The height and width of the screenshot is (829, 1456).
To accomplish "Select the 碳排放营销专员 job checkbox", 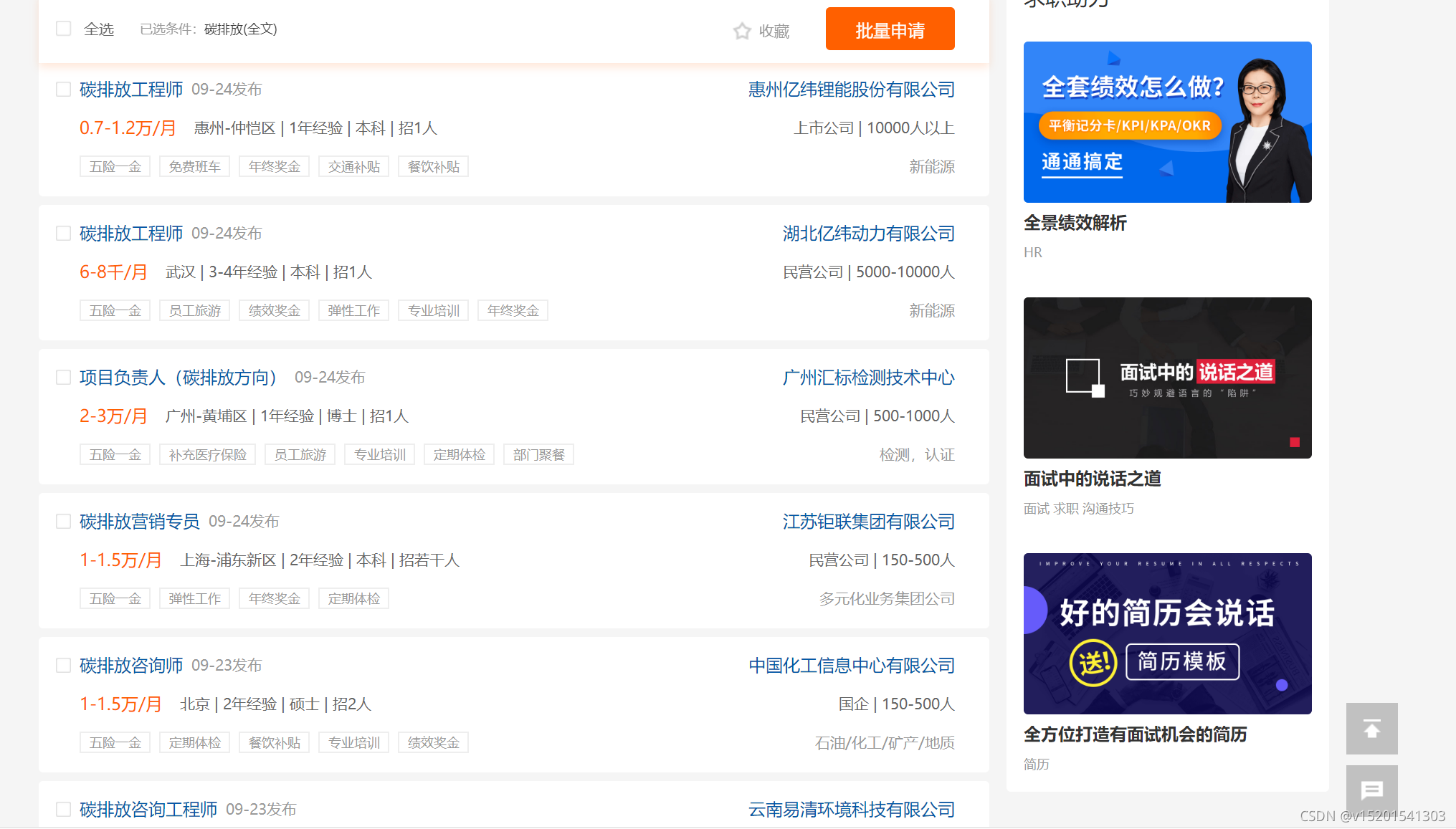I will pos(64,521).
